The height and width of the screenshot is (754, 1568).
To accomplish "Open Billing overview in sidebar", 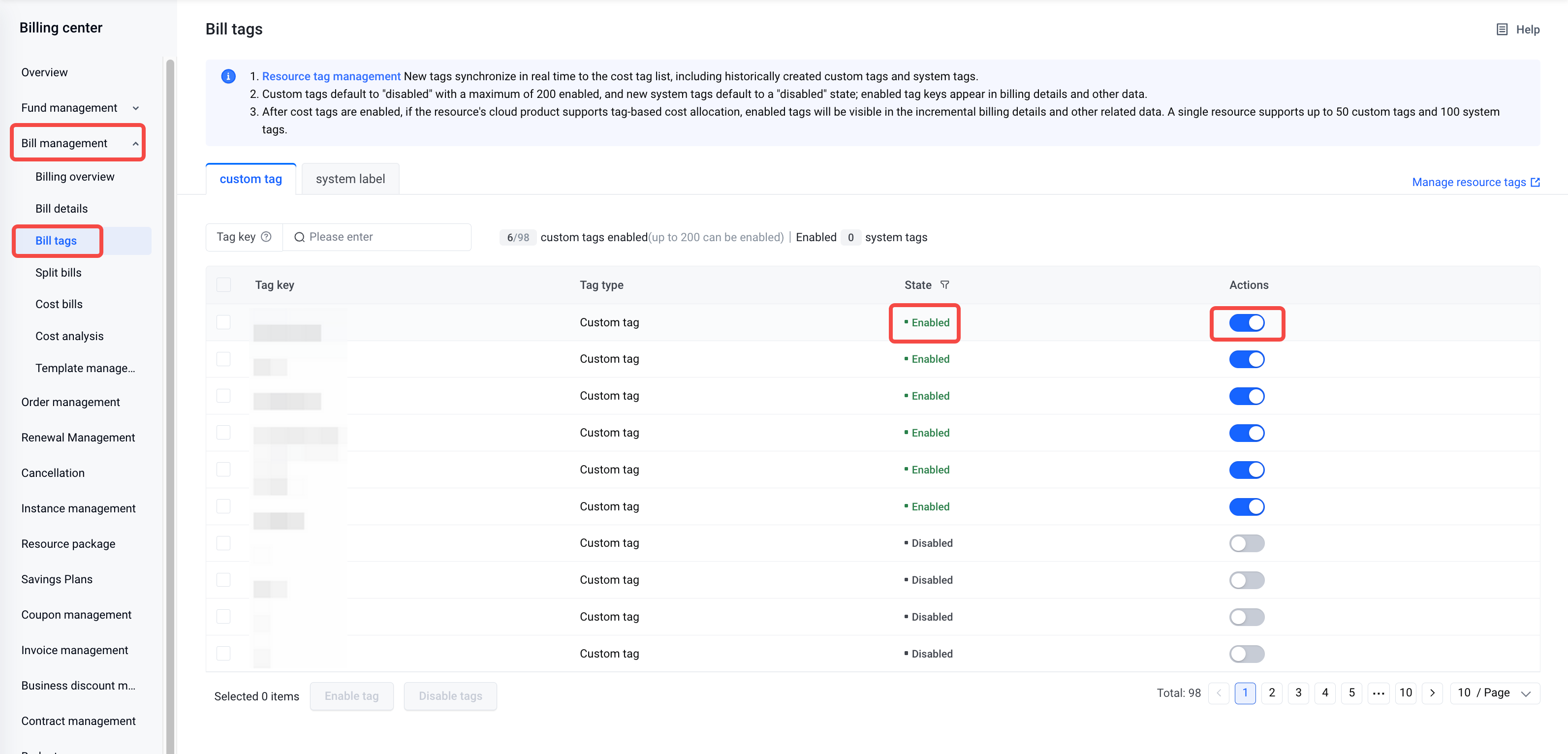I will (x=75, y=177).
